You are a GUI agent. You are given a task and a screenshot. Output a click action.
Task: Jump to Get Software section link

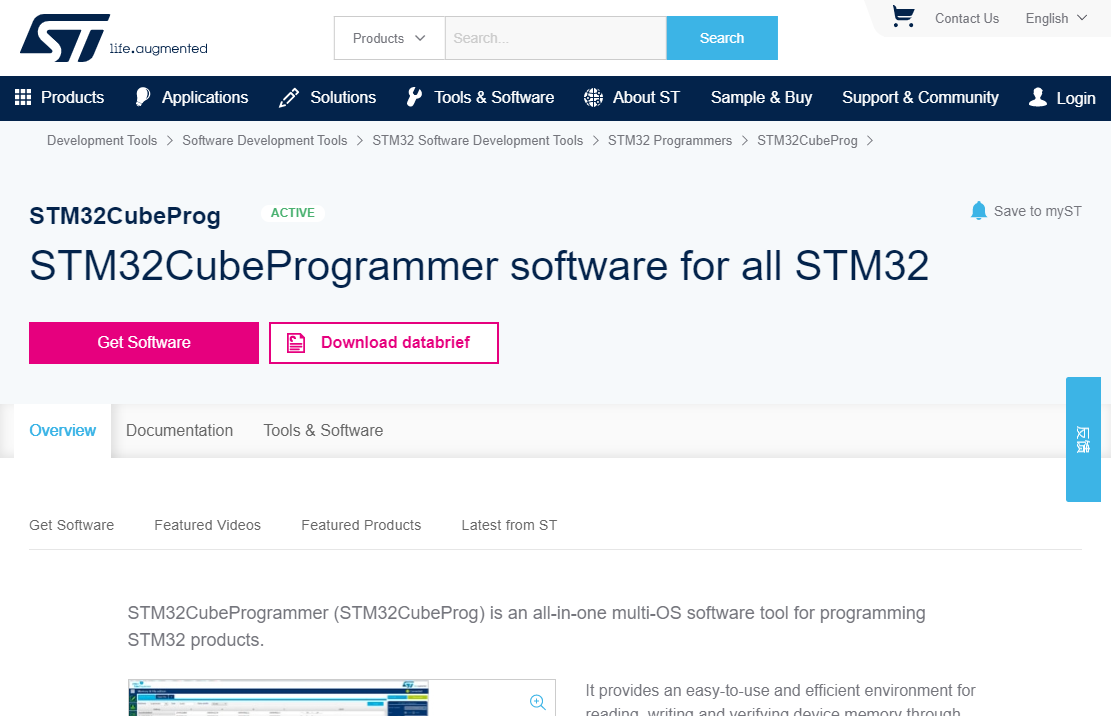click(72, 525)
